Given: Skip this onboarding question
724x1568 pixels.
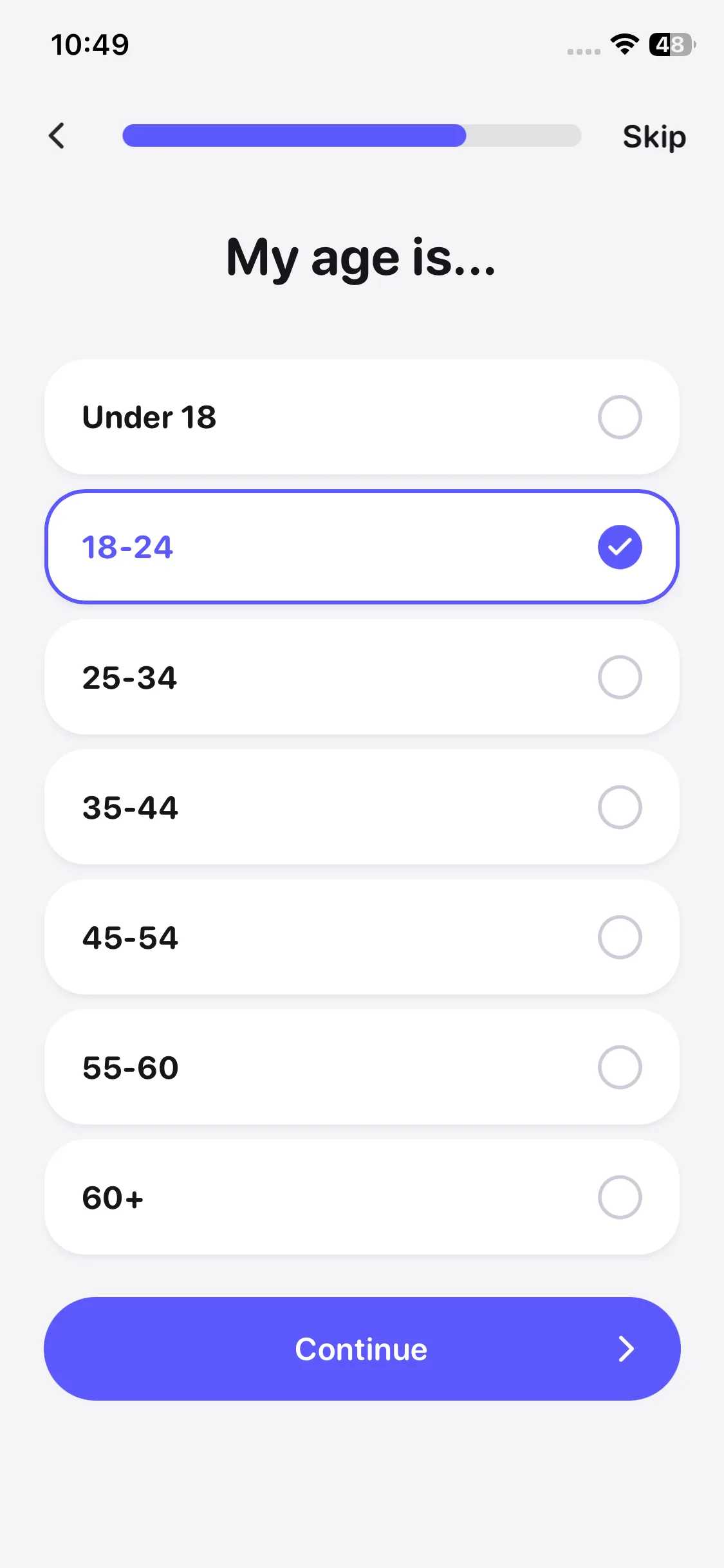Looking at the screenshot, I should click(654, 136).
